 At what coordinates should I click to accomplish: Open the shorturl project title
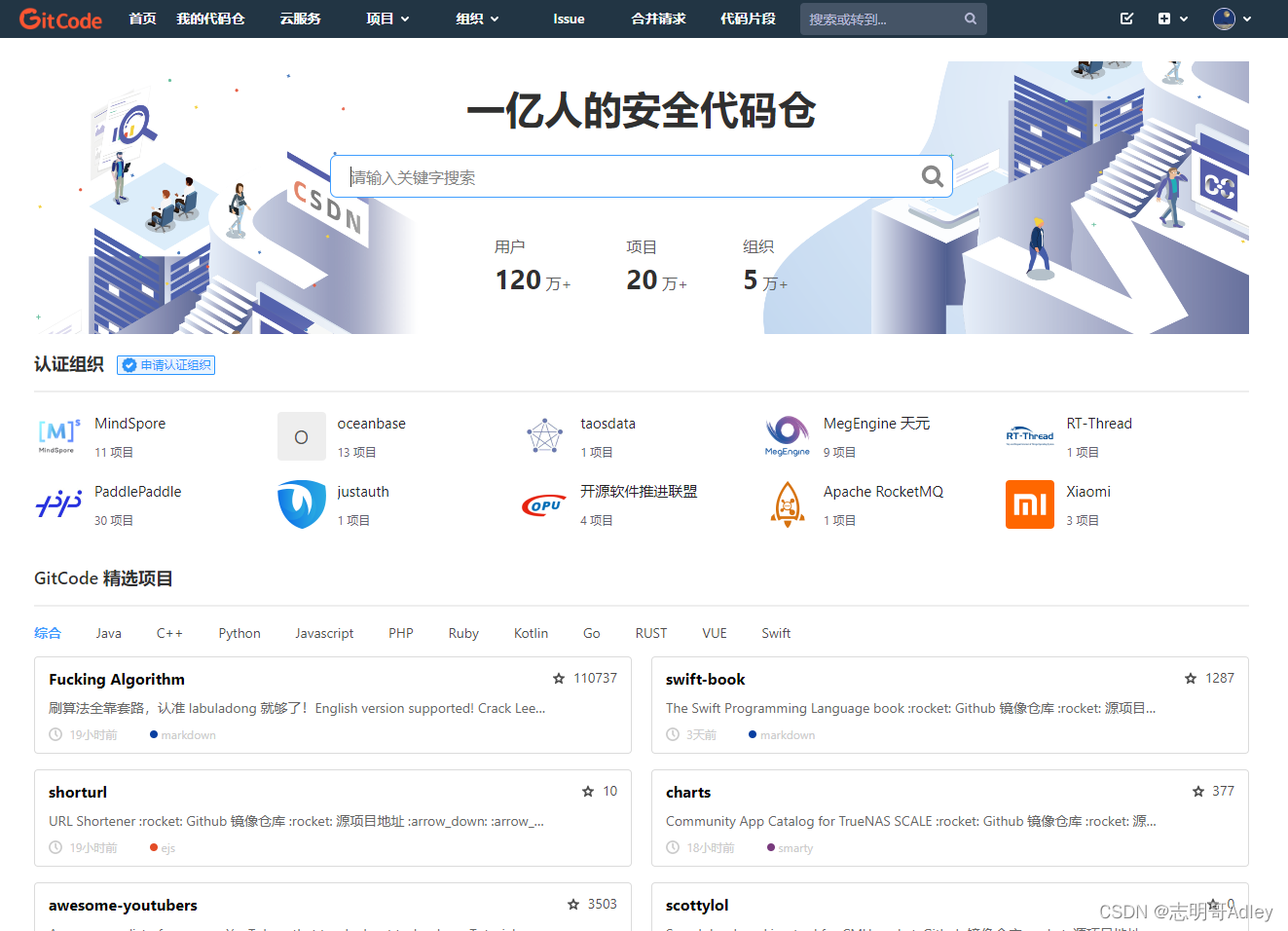click(x=78, y=792)
